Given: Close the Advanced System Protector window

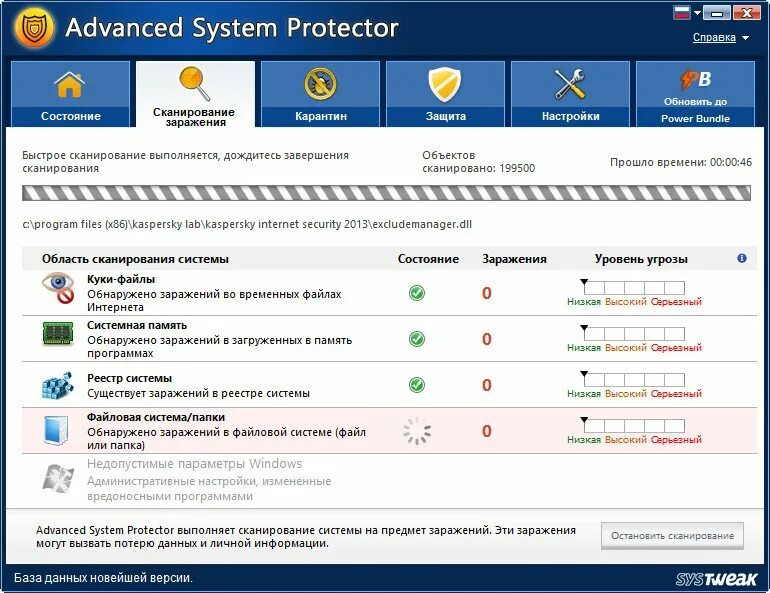Looking at the screenshot, I should [x=746, y=13].
